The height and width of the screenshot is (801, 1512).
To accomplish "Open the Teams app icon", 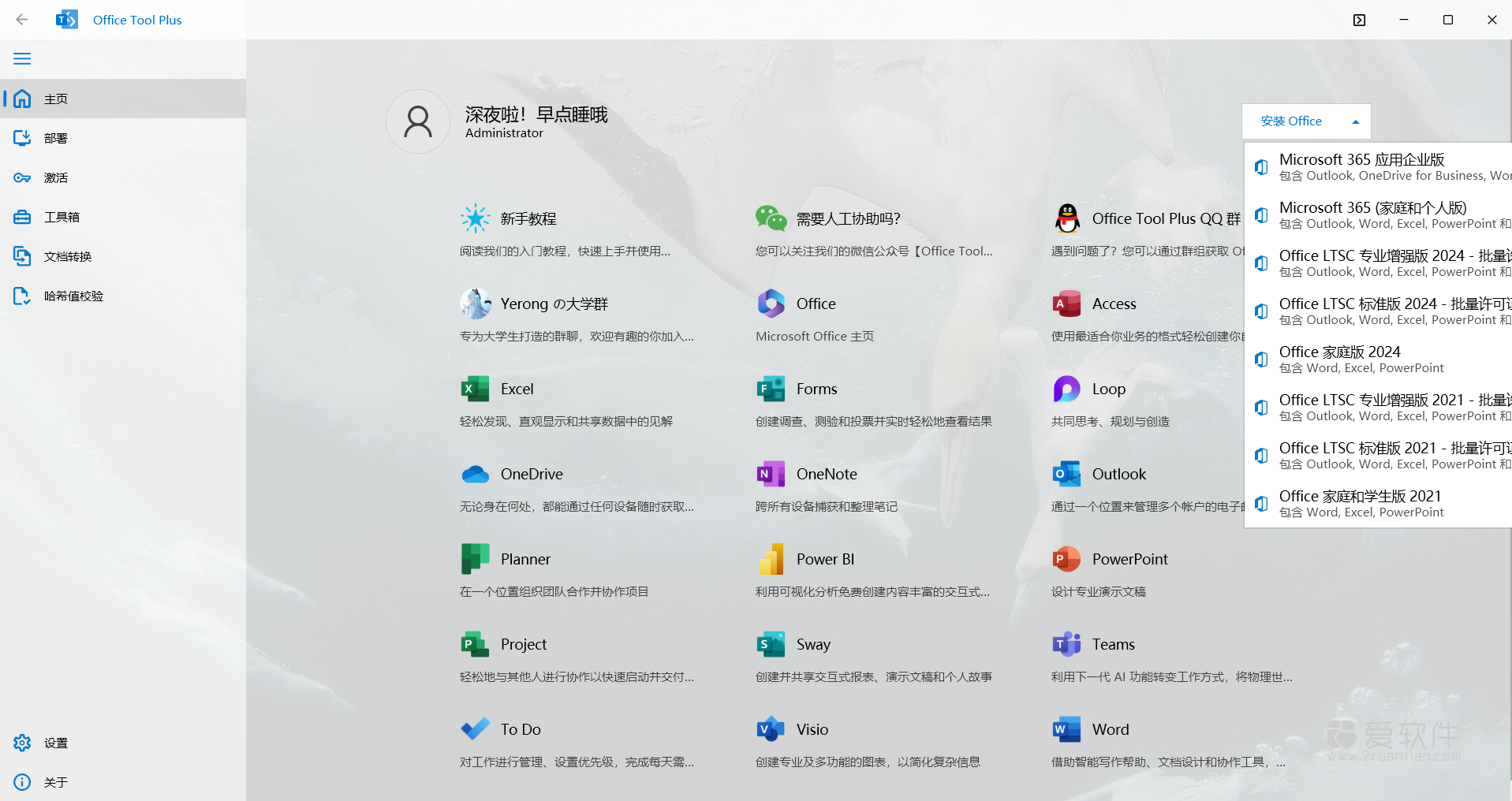I will 1067,644.
